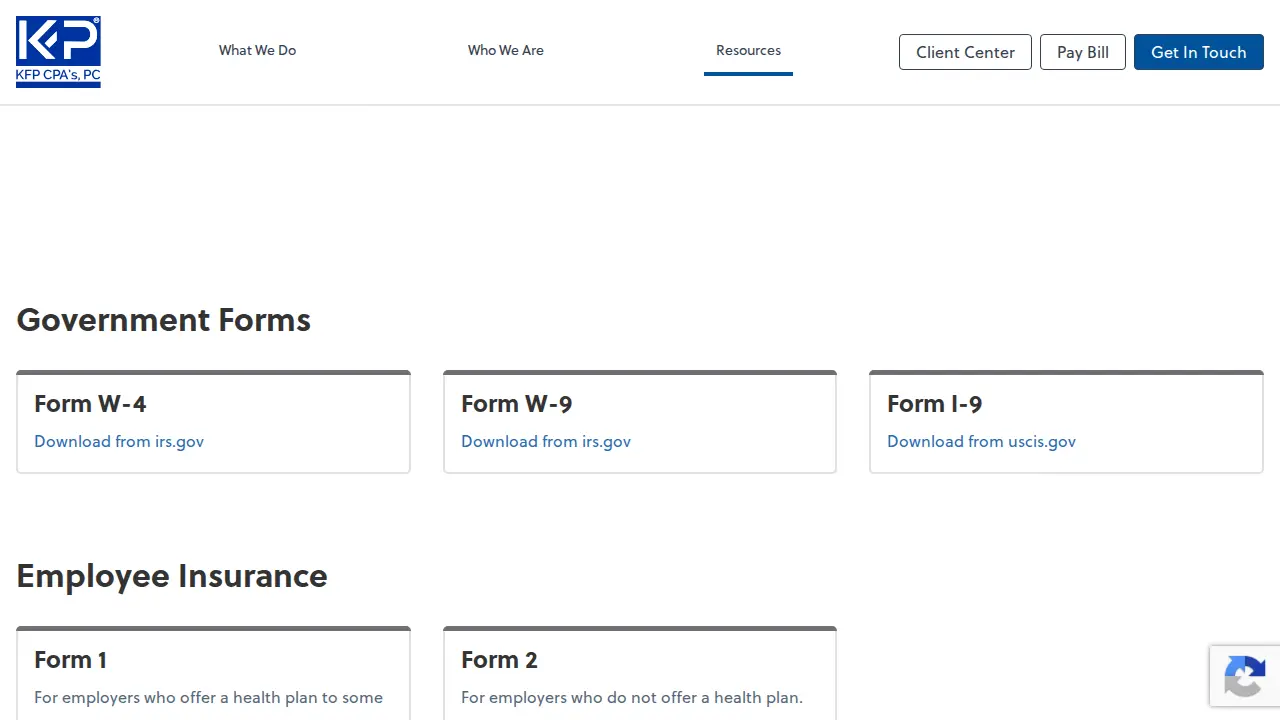Download Form I-9 from uscis.gov
The width and height of the screenshot is (1280, 720).
(981, 441)
